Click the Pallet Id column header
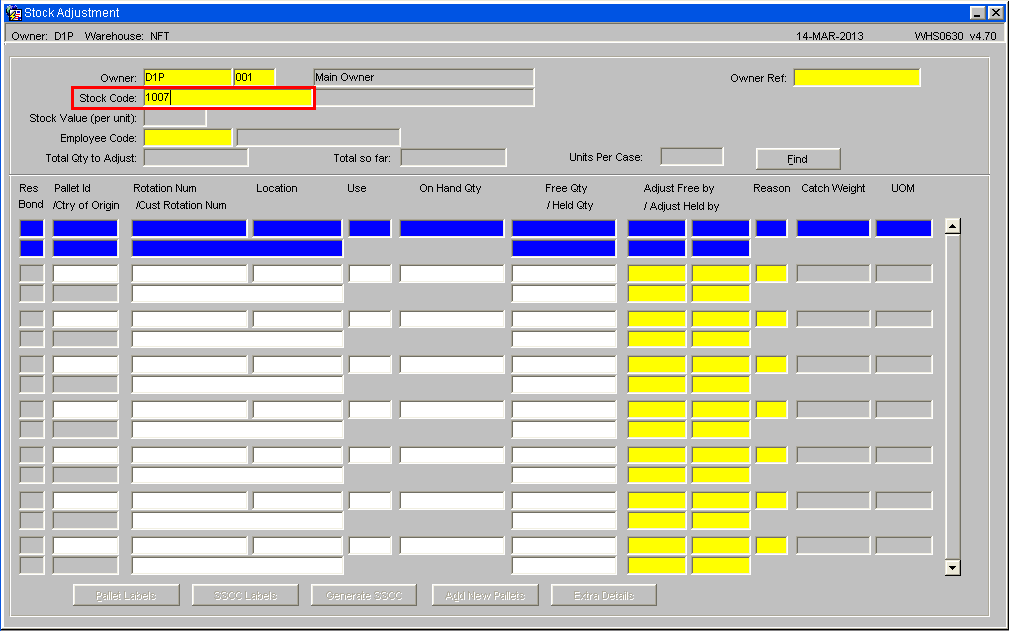Viewport: 1009px width, 631px height. click(x=72, y=188)
